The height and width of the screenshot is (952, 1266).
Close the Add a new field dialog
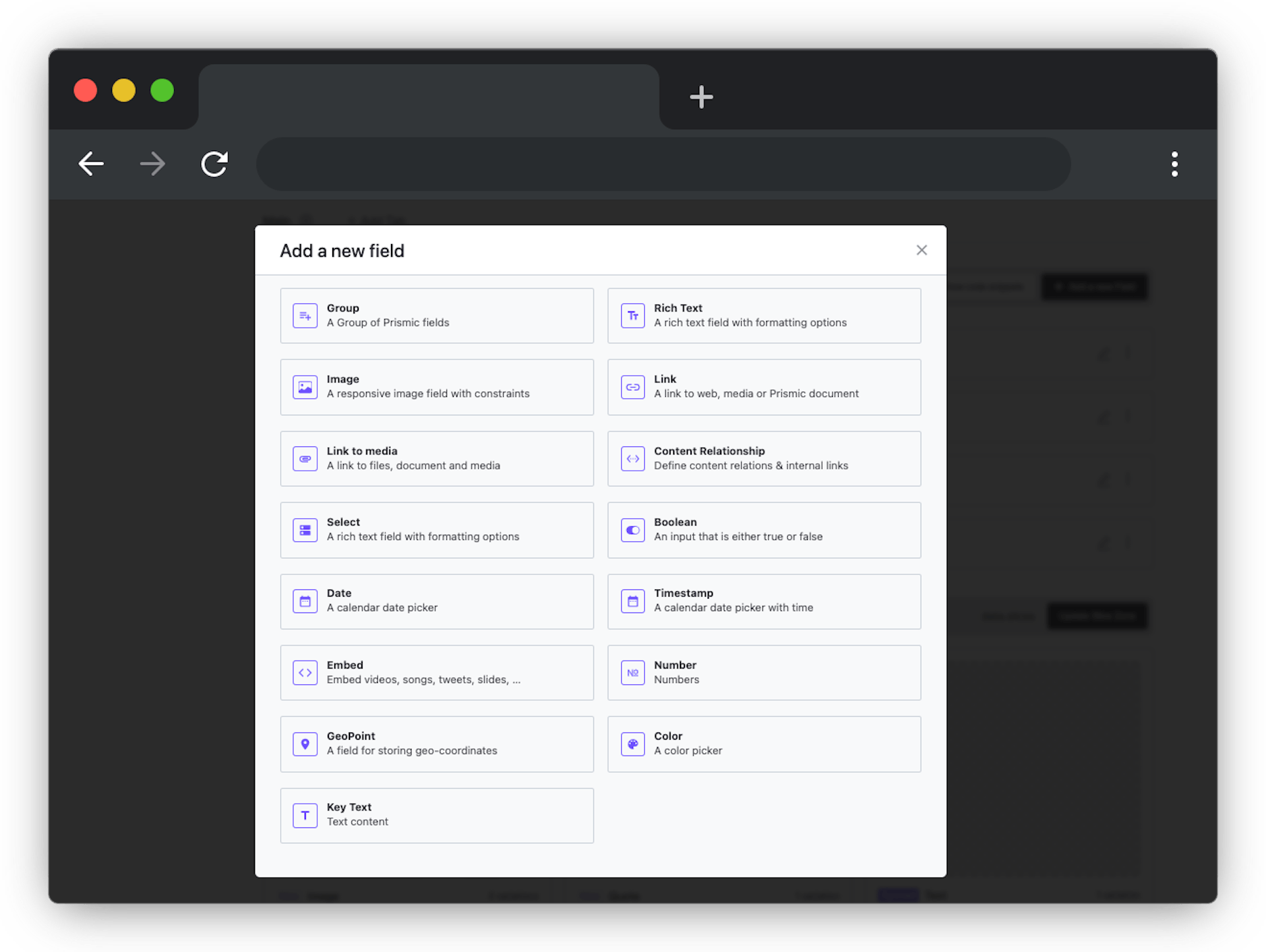pos(921,250)
